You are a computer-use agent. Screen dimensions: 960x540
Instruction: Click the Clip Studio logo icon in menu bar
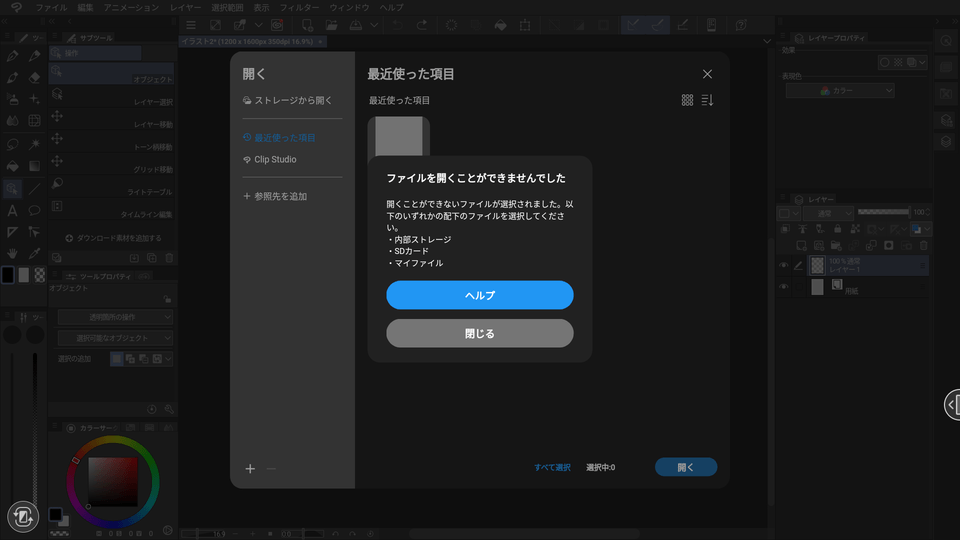pos(16,7)
